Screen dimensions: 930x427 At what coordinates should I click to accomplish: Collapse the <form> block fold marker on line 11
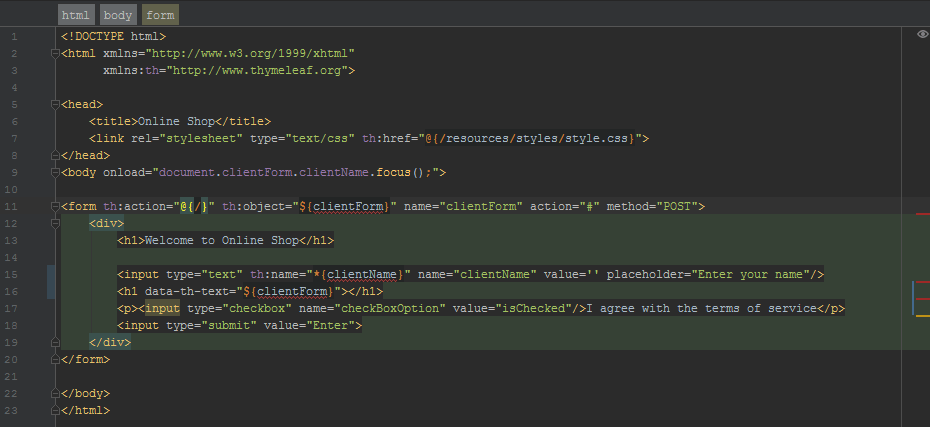coord(55,206)
